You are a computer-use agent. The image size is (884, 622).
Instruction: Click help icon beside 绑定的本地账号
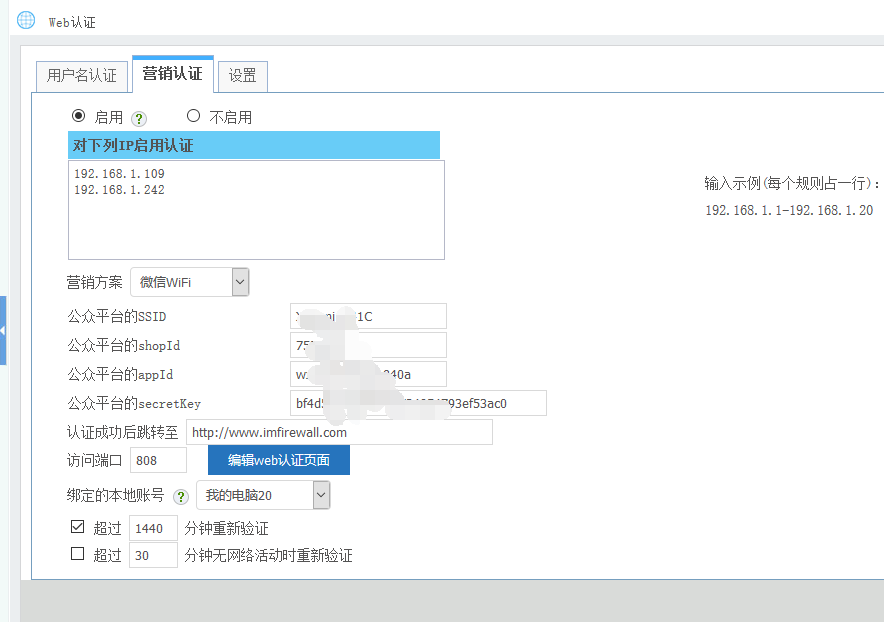181,496
